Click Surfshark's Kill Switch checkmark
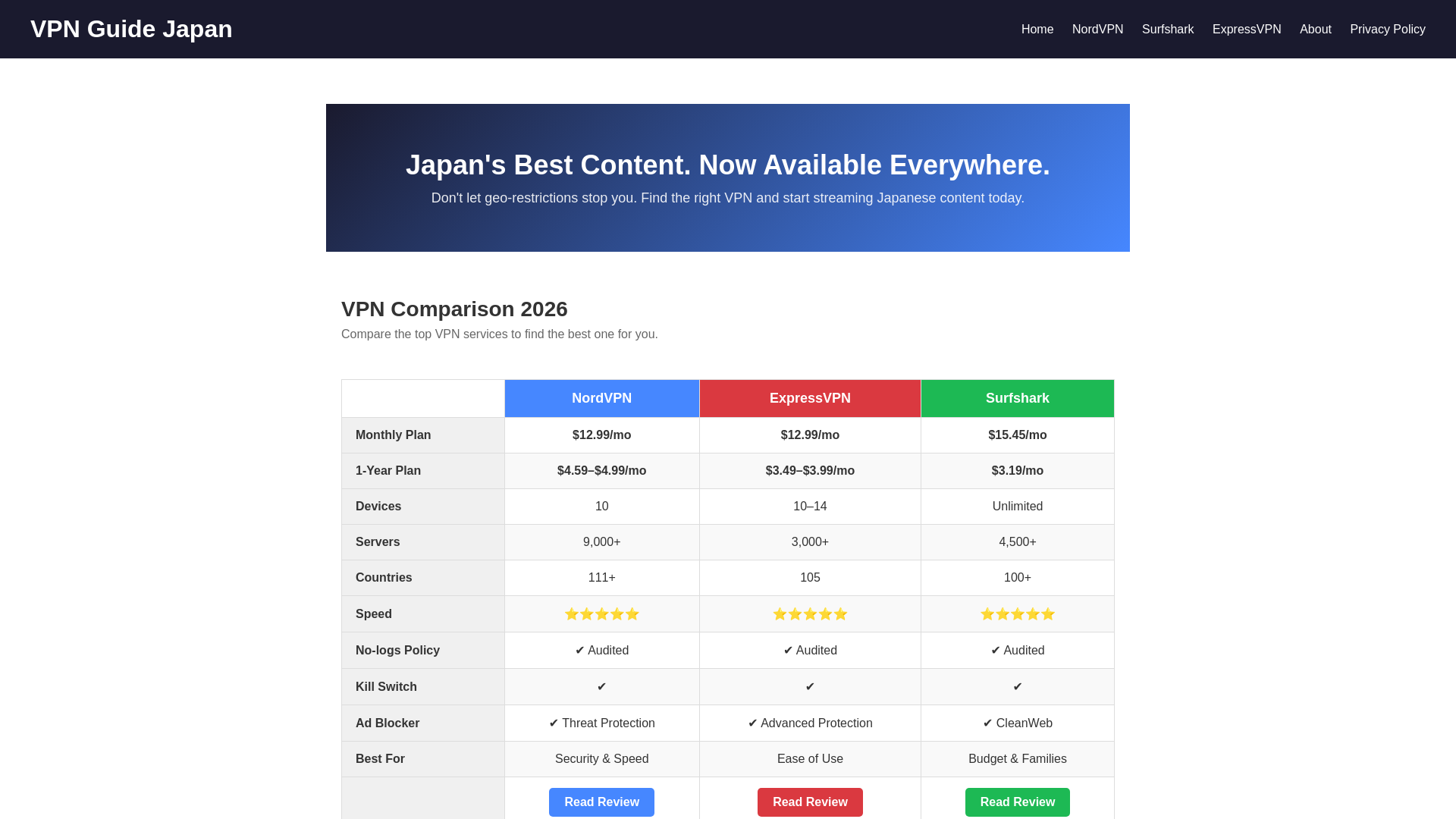Image resolution: width=1456 pixels, height=819 pixels. tap(1018, 687)
